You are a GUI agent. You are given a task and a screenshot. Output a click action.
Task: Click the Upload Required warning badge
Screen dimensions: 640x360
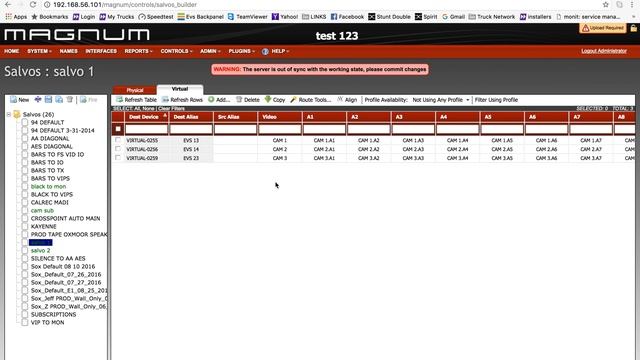tap(602, 28)
